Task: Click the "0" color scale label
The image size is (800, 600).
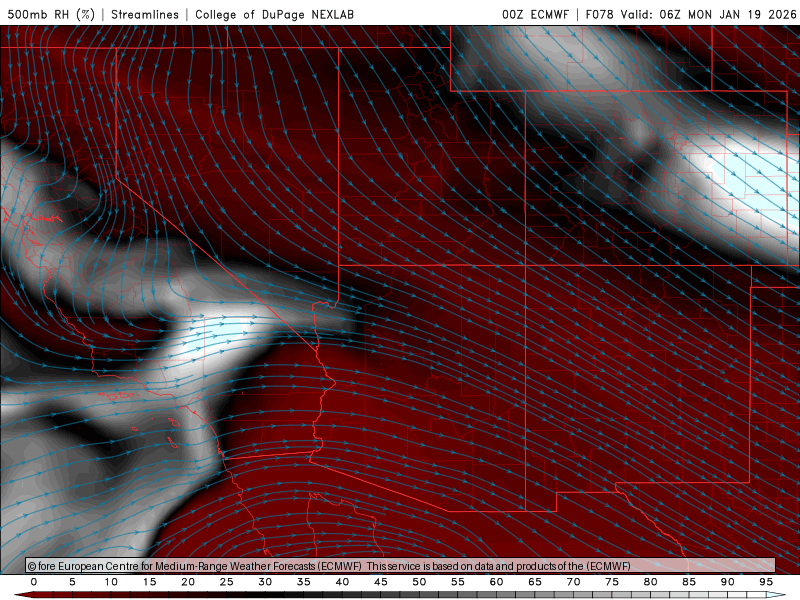Action: (34, 582)
